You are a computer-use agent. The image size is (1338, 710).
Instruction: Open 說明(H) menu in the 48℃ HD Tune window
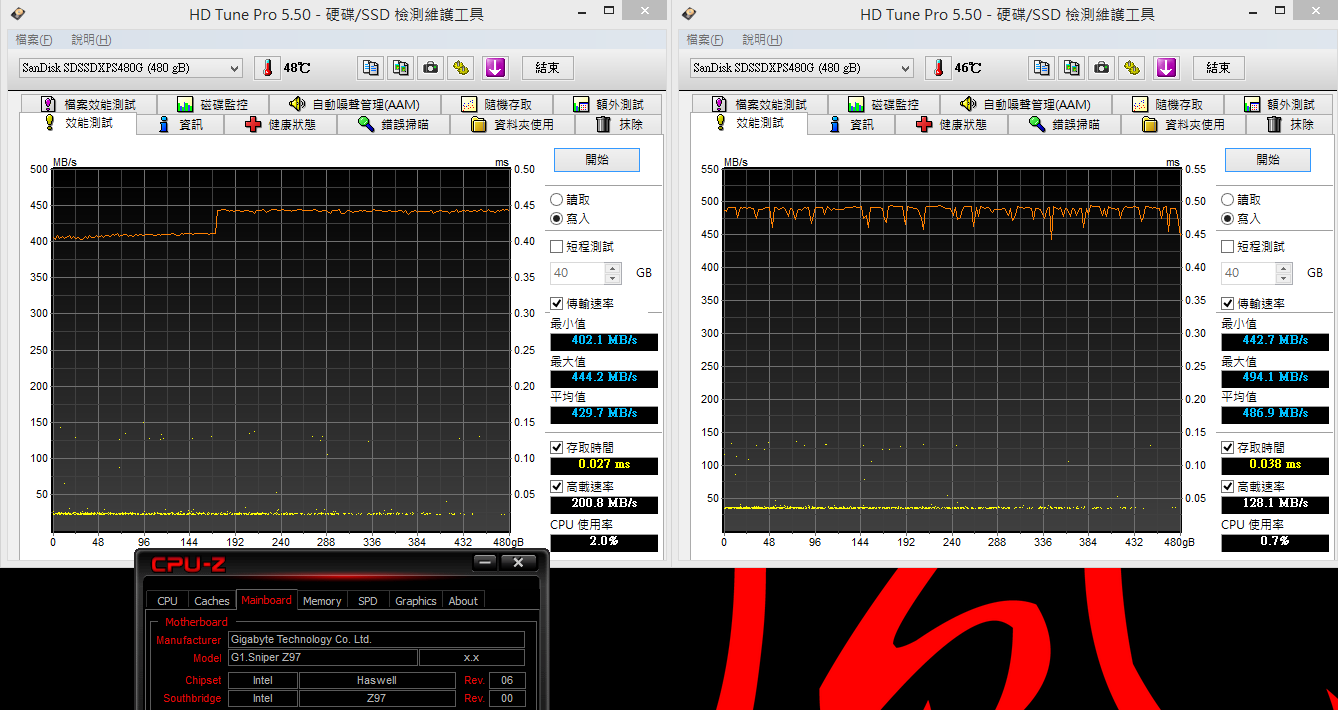[x=91, y=40]
